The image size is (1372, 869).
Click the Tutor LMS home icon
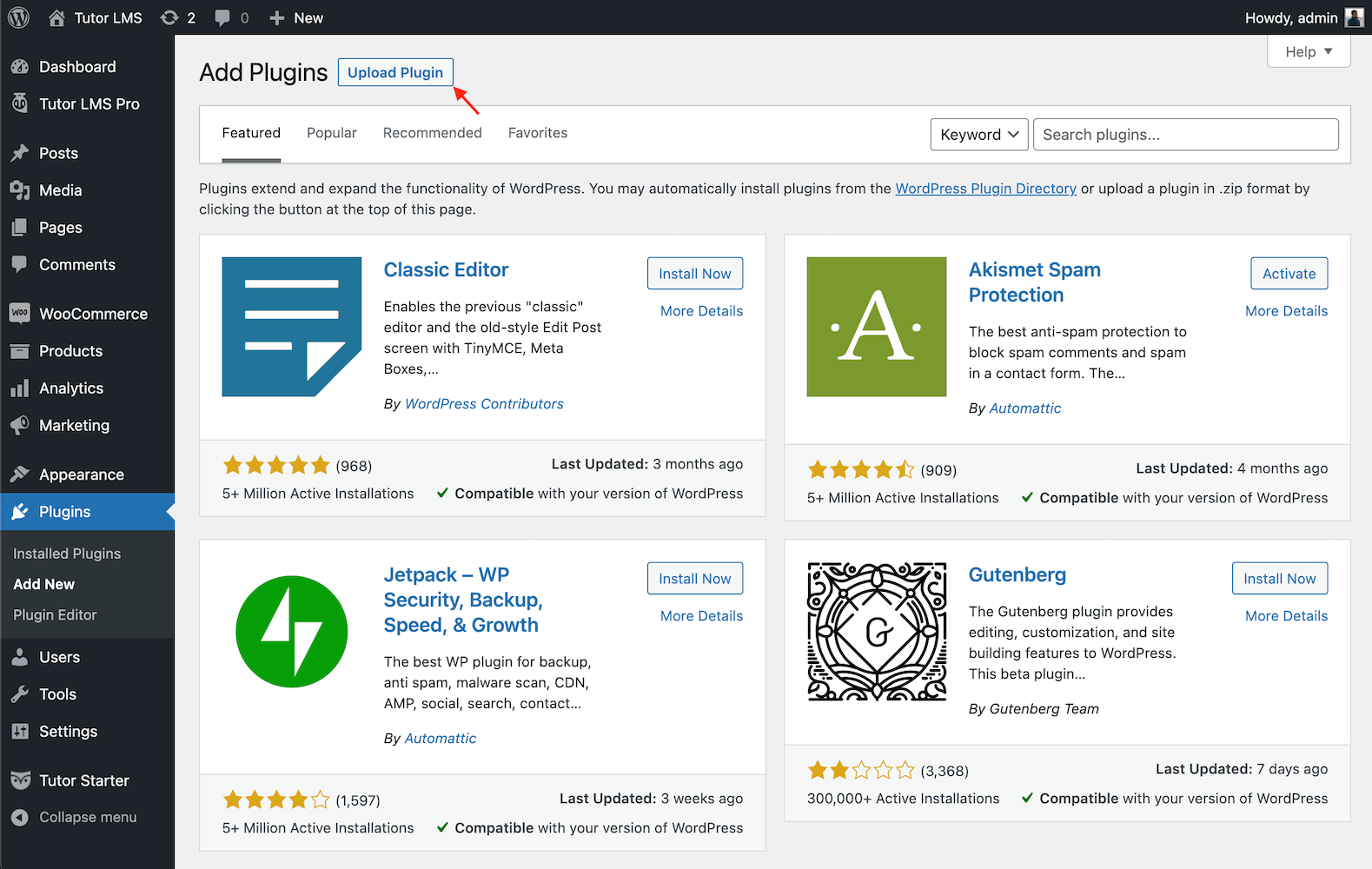coord(56,17)
